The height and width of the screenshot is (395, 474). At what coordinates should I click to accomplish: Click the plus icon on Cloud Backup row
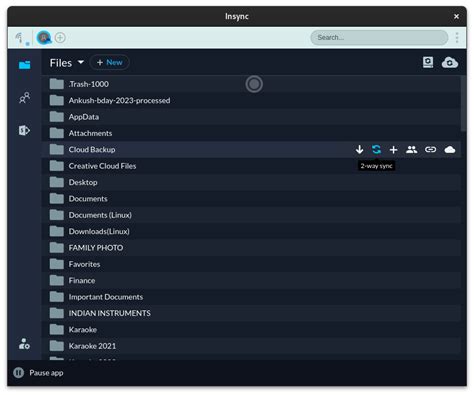394,150
